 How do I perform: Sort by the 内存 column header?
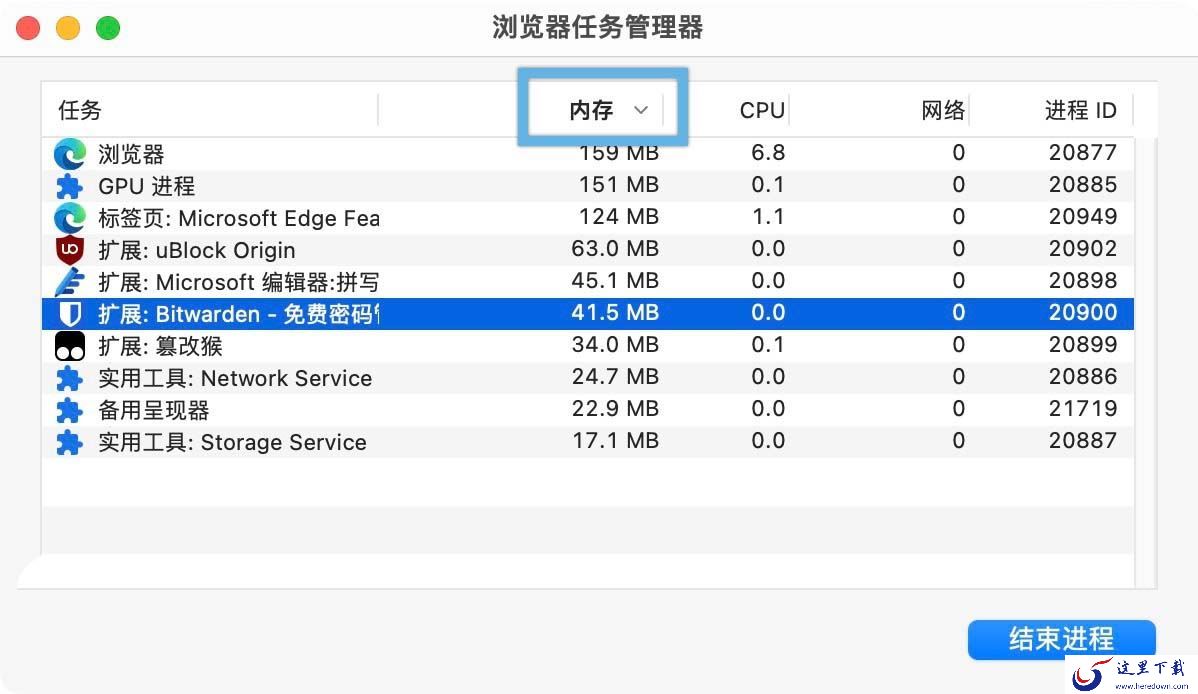pyautogui.click(x=591, y=110)
